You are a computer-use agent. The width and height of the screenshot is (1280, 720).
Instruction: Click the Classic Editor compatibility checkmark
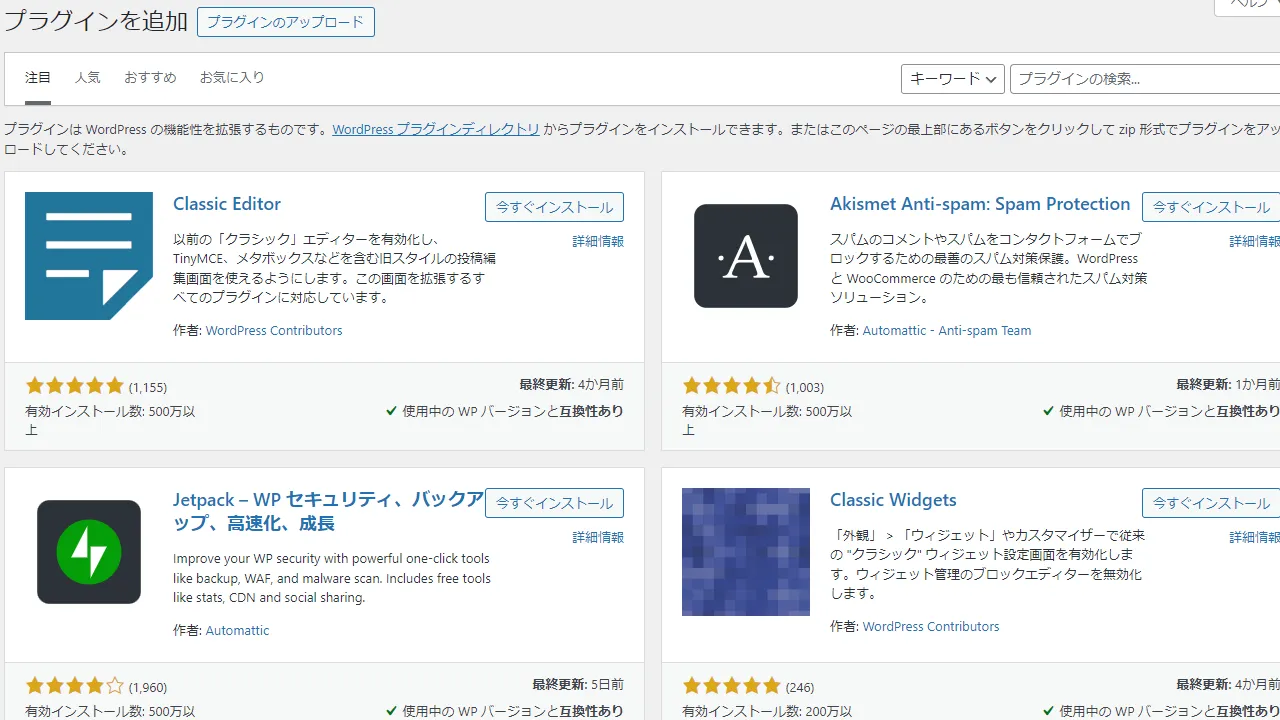click(x=391, y=411)
